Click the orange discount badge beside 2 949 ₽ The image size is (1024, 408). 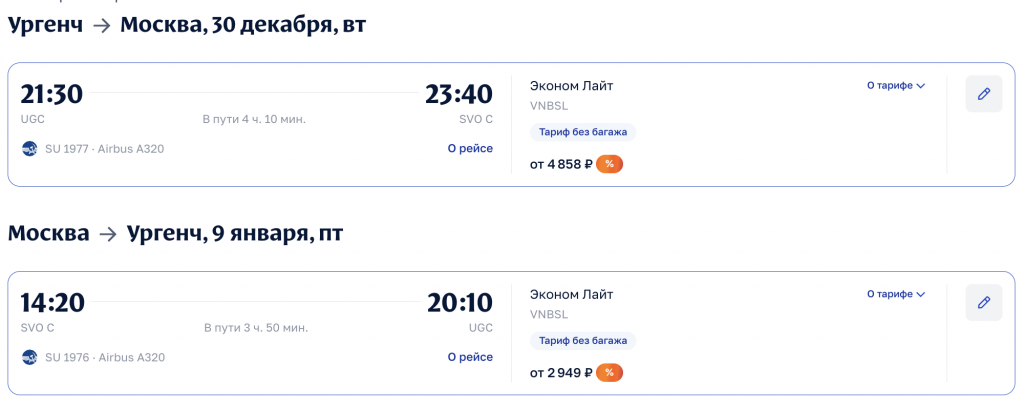pyautogui.click(x=609, y=373)
